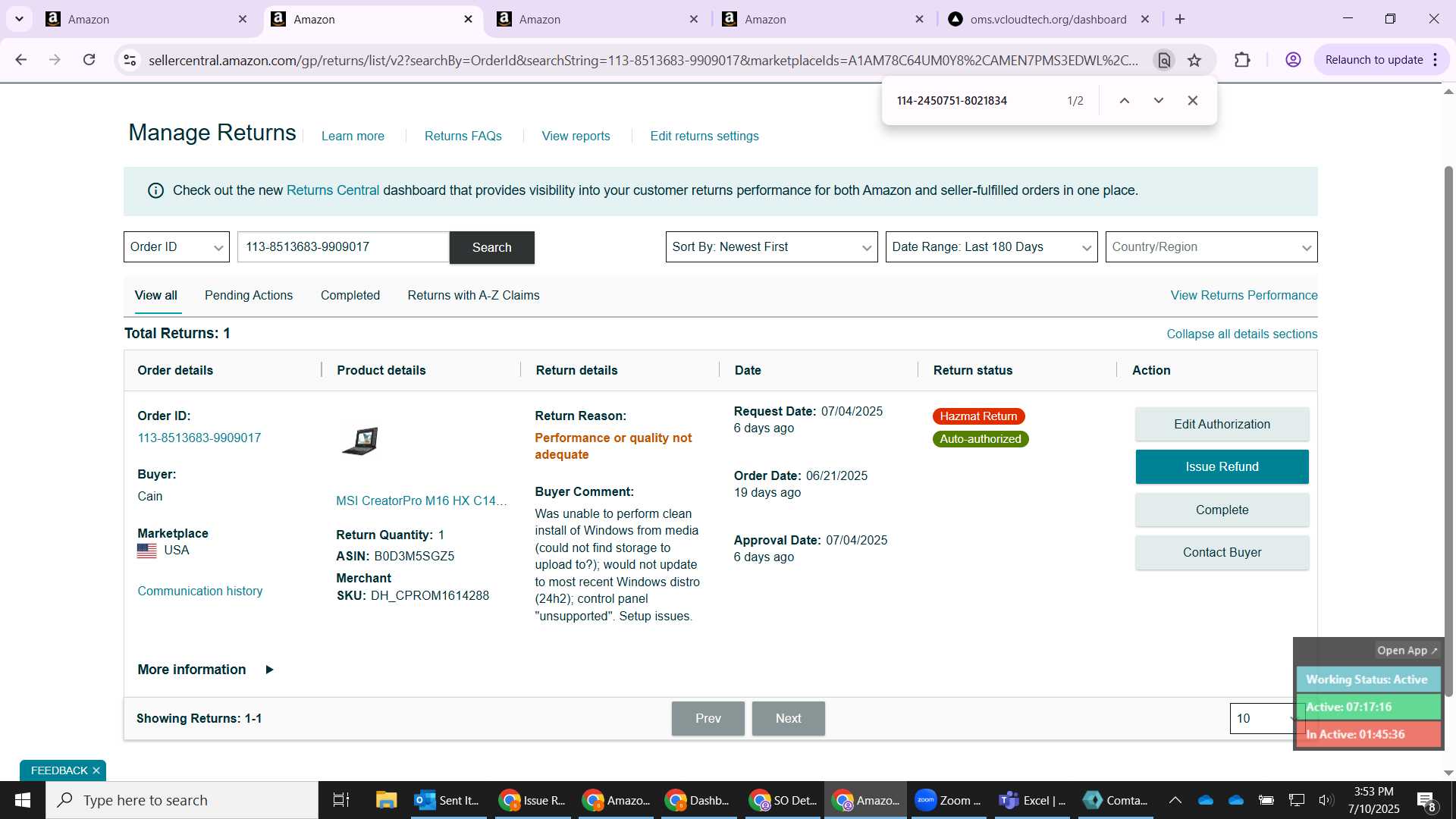Reload the current page
The width and height of the screenshot is (1456, 819).
[89, 60]
